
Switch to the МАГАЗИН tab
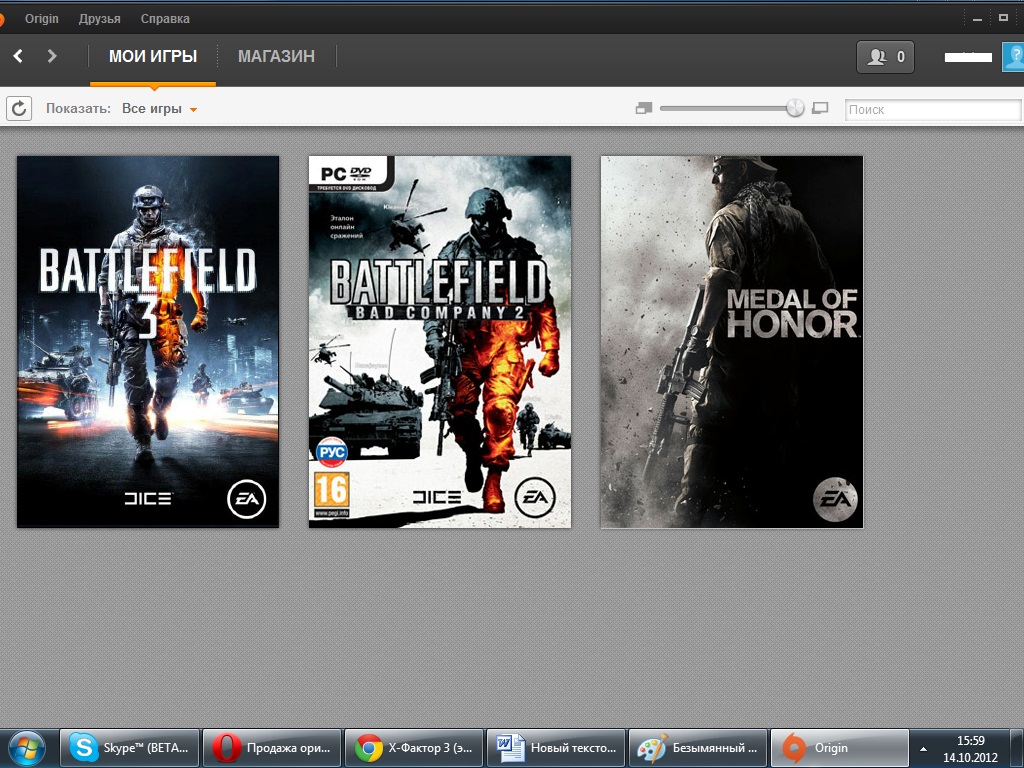point(276,57)
